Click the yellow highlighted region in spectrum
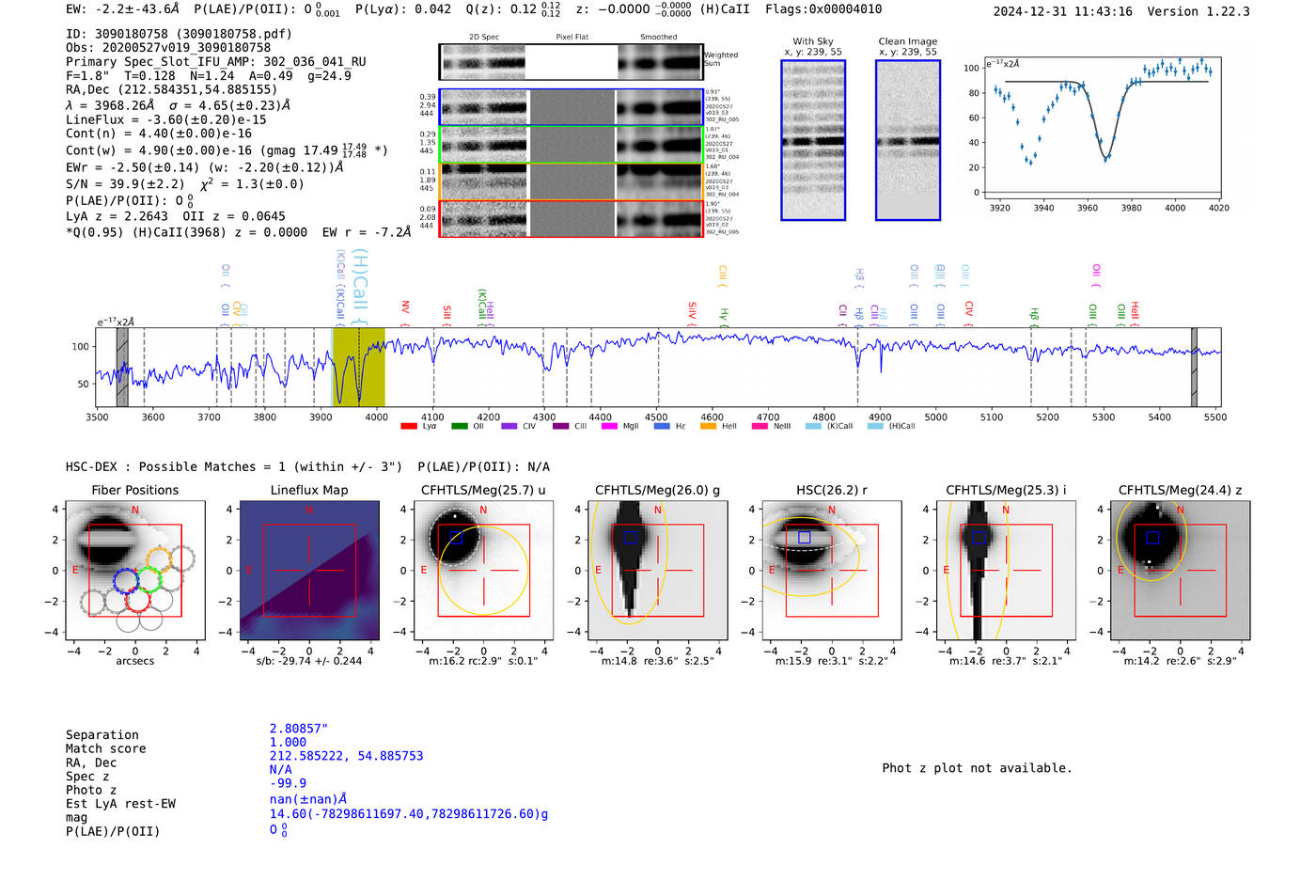This screenshot has width=1316, height=896. click(x=359, y=367)
